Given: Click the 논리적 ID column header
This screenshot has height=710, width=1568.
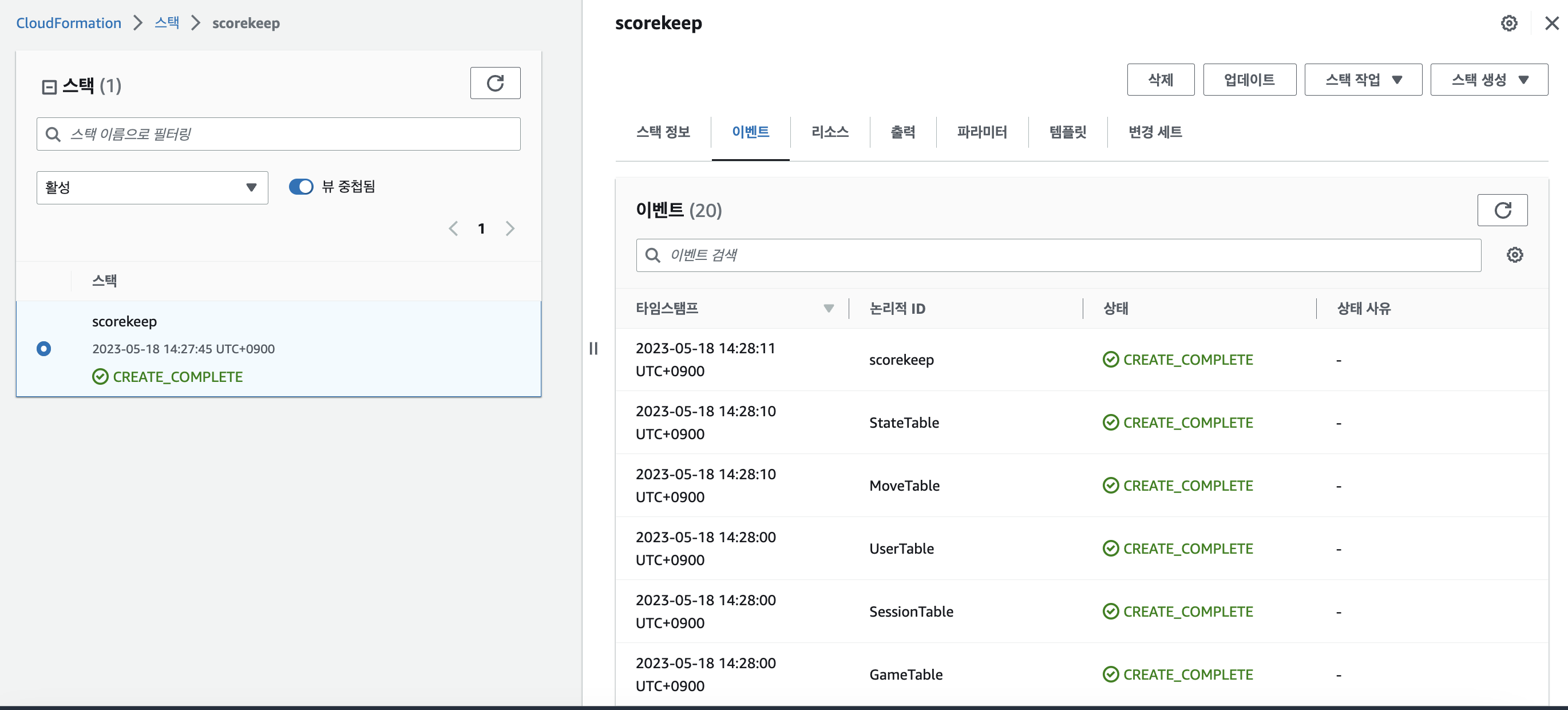Looking at the screenshot, I should (897, 308).
